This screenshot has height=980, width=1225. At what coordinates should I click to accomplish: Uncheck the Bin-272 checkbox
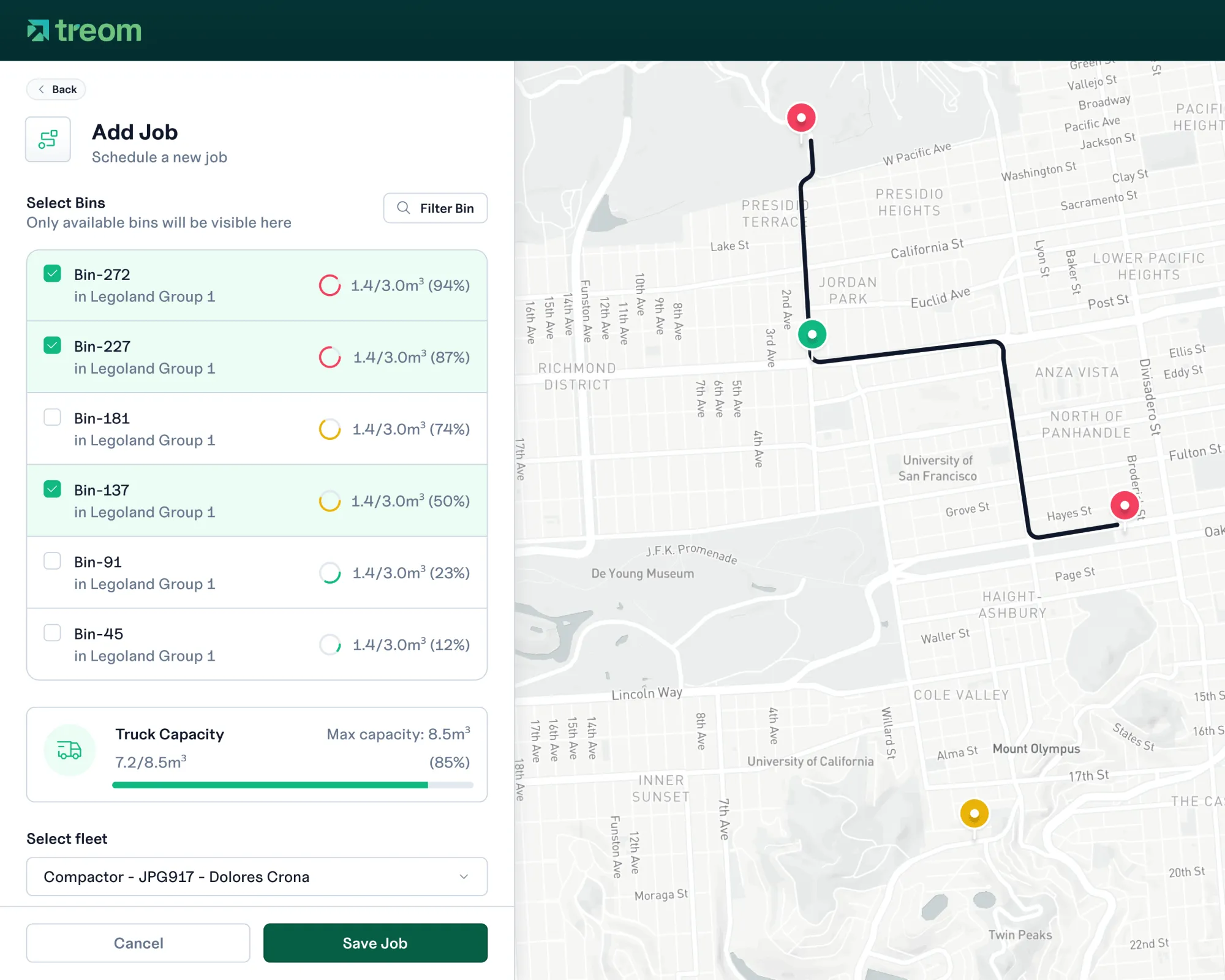coord(53,273)
